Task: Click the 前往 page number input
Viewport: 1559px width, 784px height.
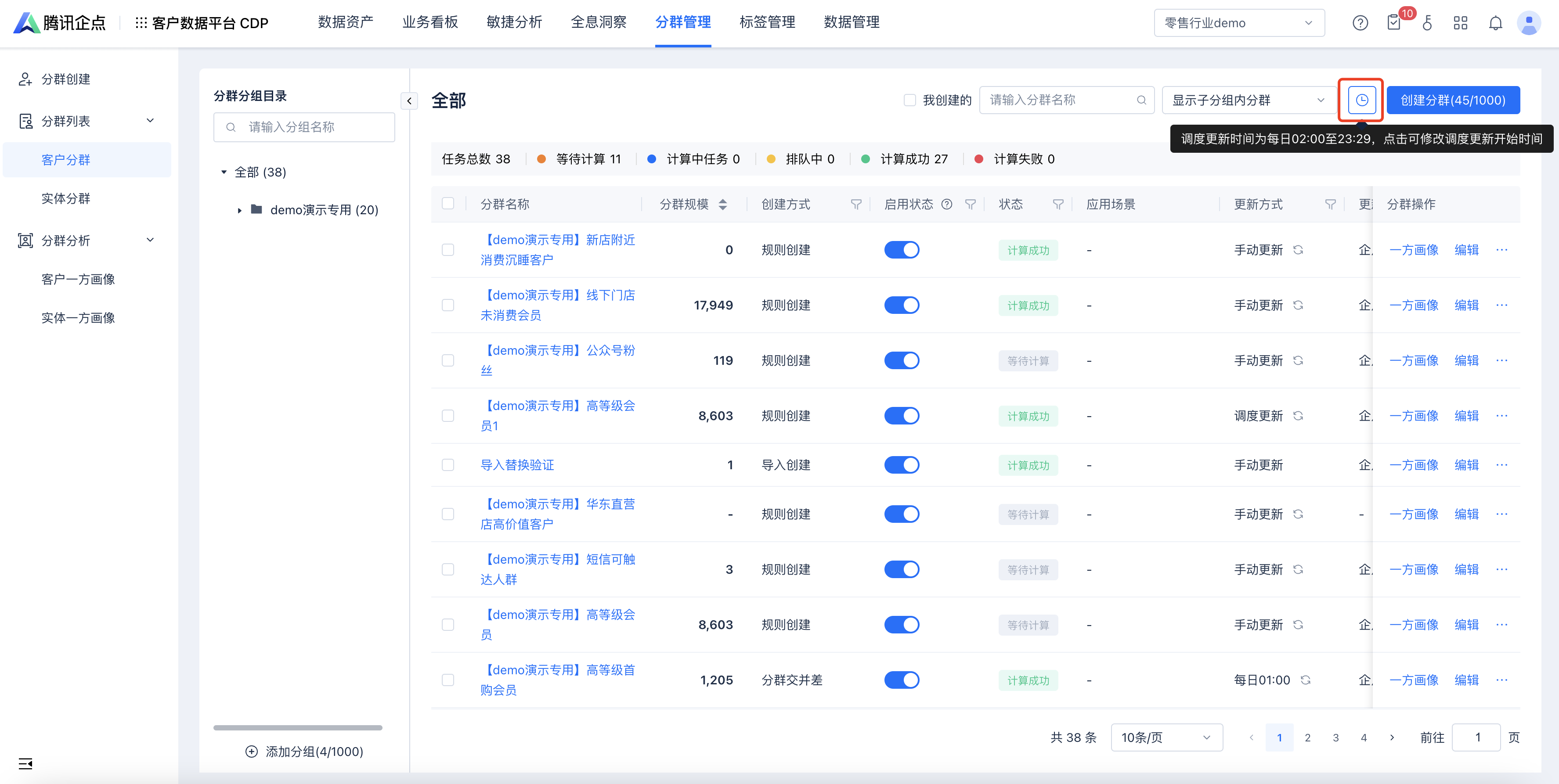Action: click(x=1476, y=737)
